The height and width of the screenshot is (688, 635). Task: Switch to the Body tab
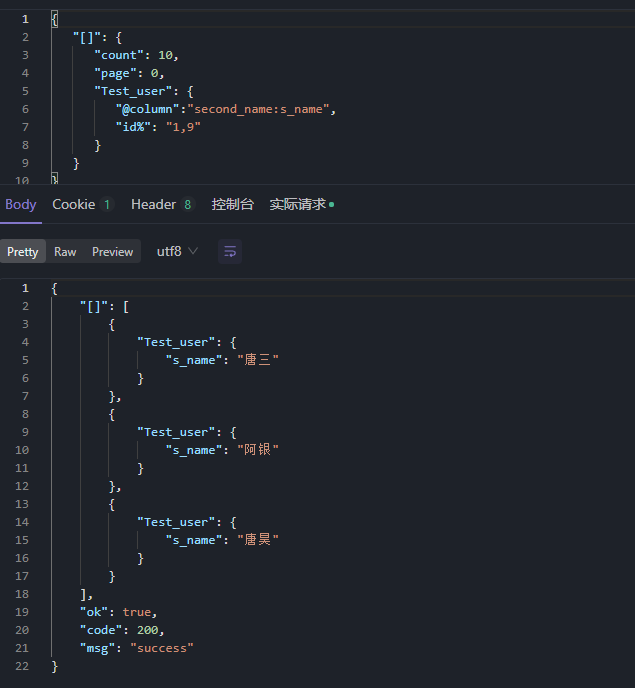(x=21, y=204)
